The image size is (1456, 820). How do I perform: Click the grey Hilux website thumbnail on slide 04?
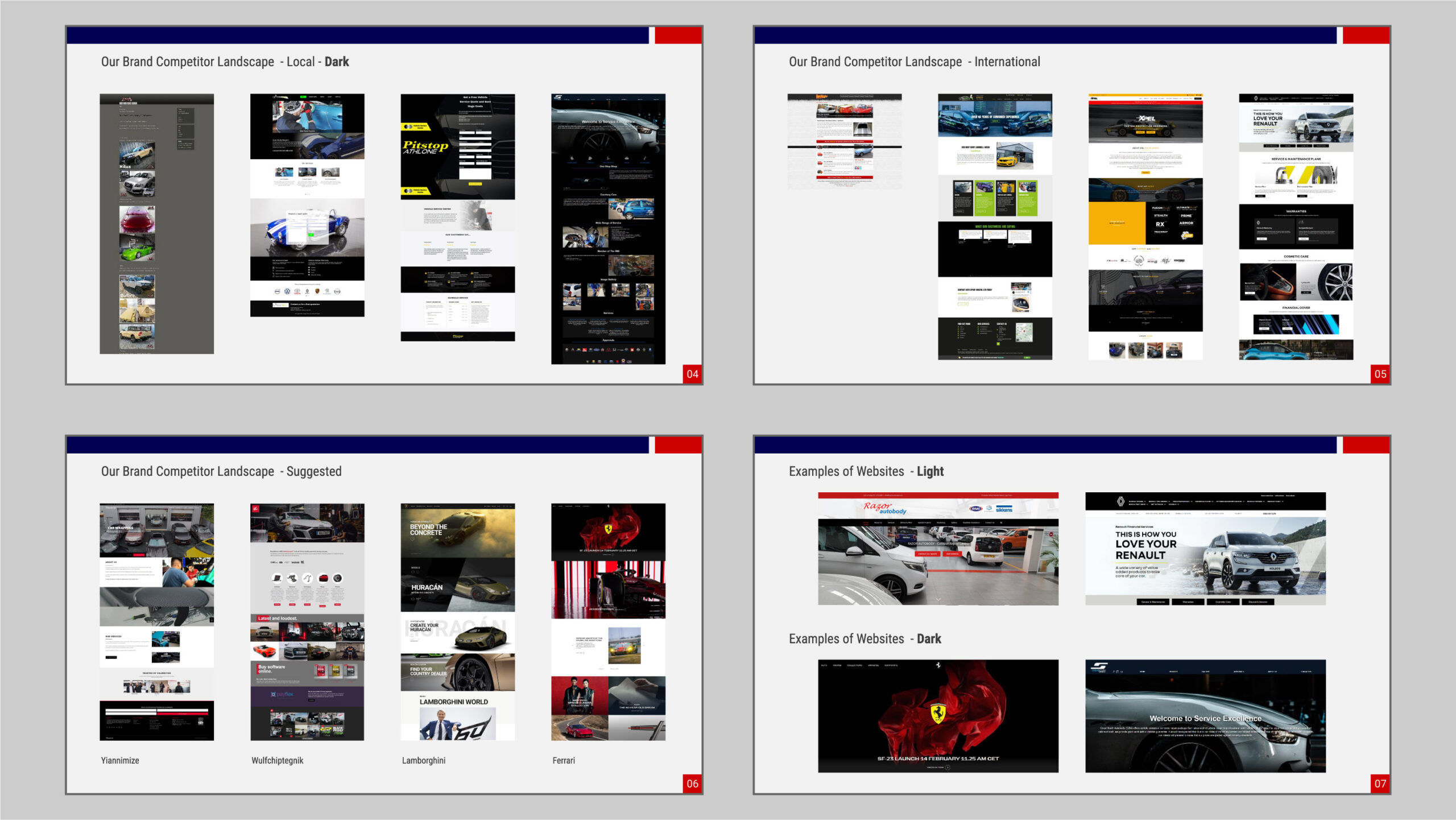click(x=157, y=224)
